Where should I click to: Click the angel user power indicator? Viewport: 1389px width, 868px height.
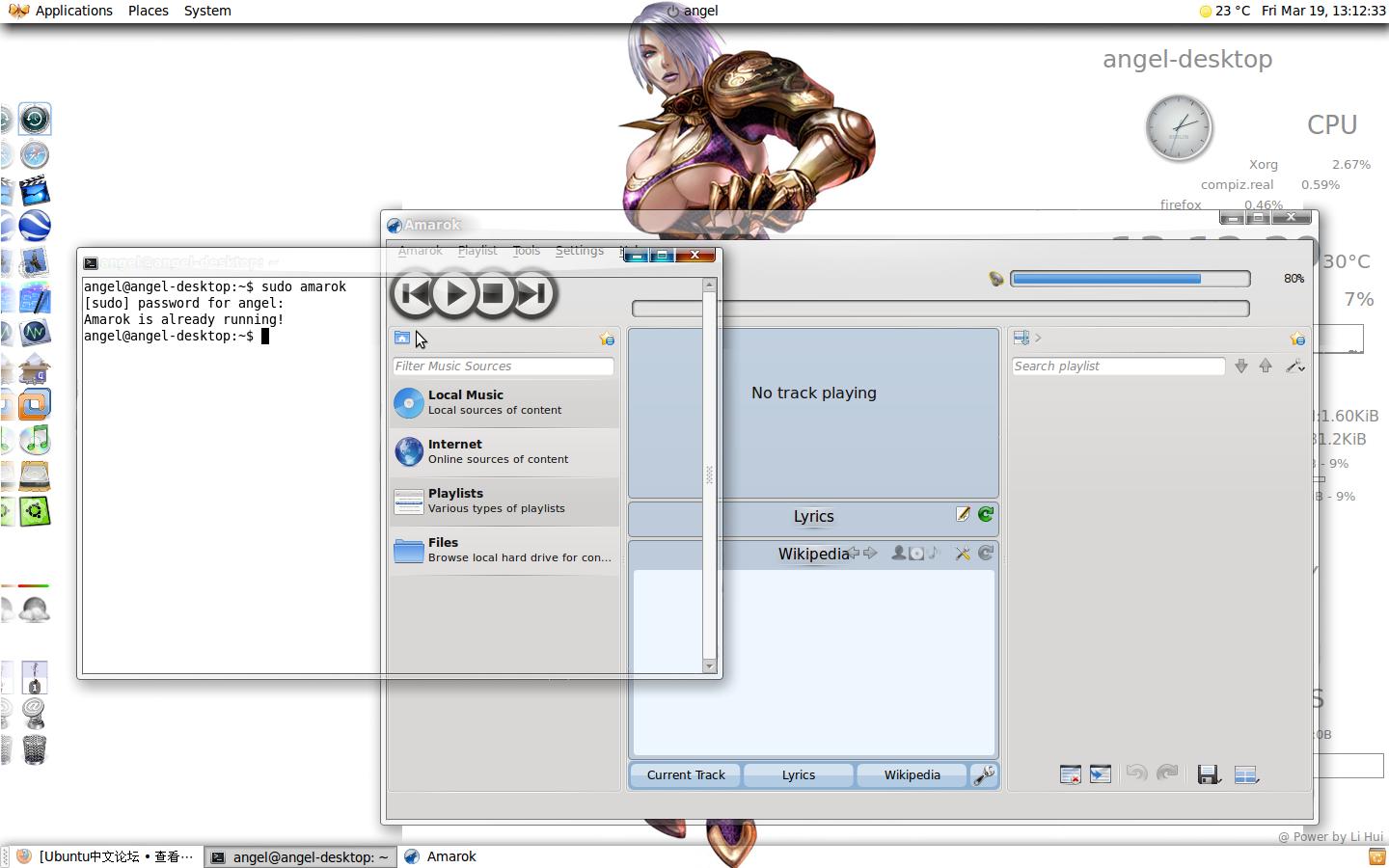pos(692,11)
